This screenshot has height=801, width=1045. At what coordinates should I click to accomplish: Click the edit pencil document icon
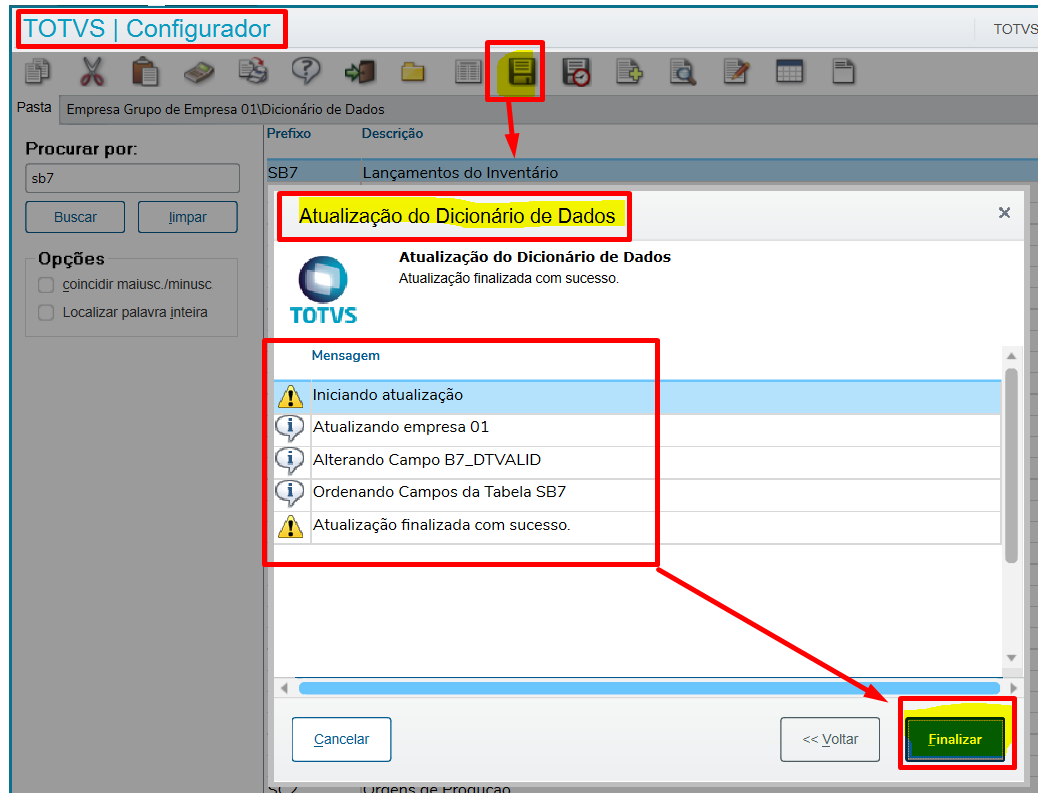[736, 71]
